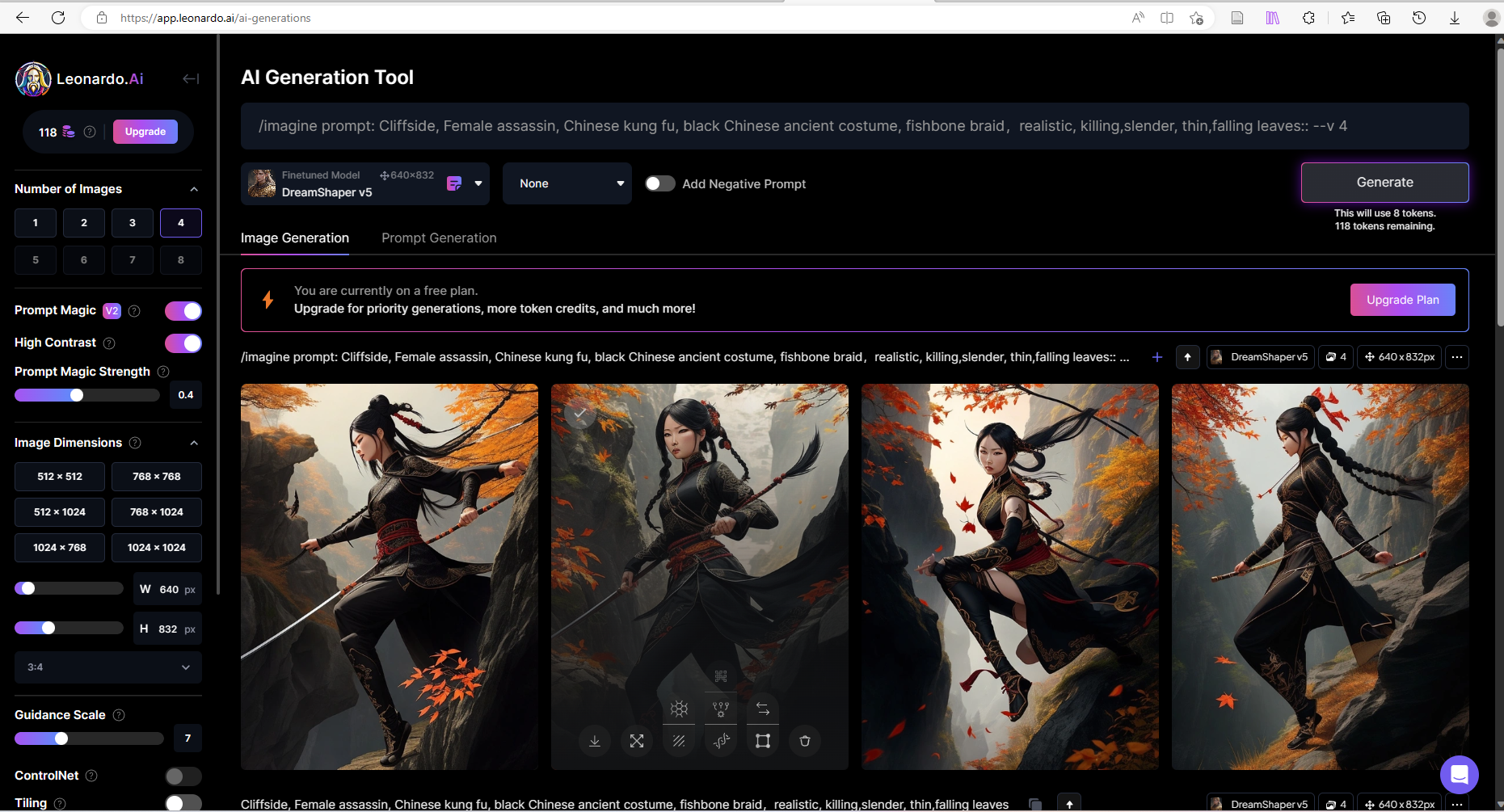Adjust the Prompt Magic Strength slider
Screen dimensions: 1504x812
coord(77,395)
